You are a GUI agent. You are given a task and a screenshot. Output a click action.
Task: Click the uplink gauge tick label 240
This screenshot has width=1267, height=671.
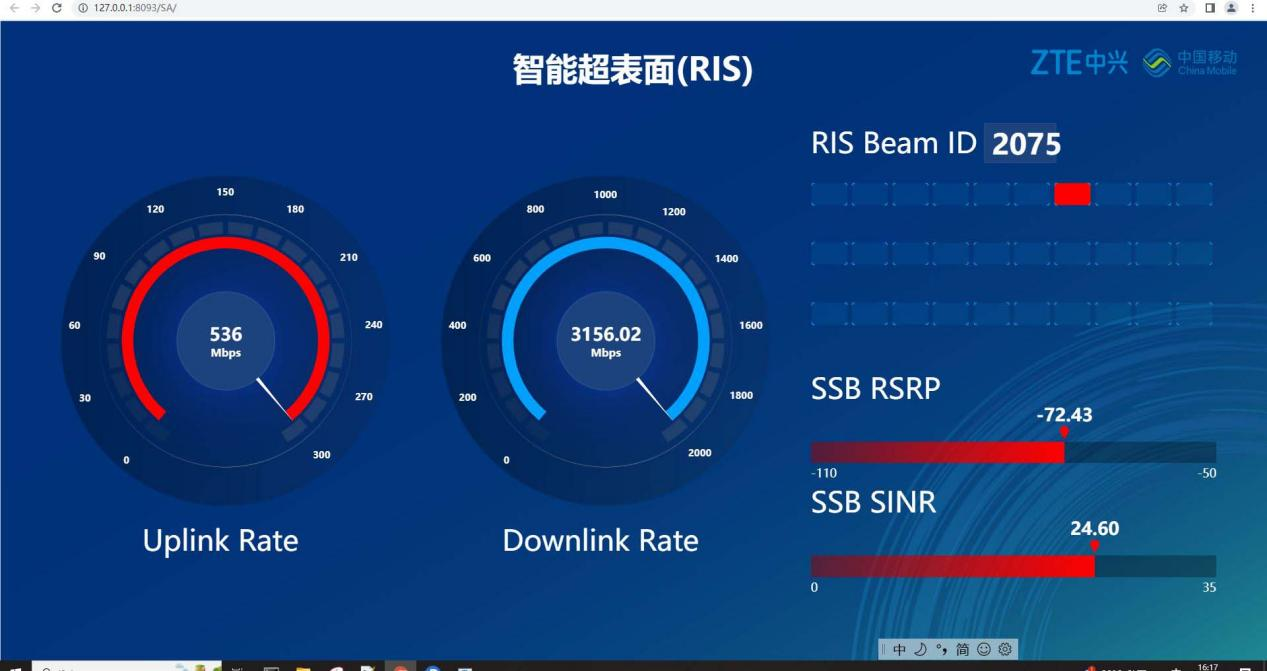pyautogui.click(x=373, y=325)
